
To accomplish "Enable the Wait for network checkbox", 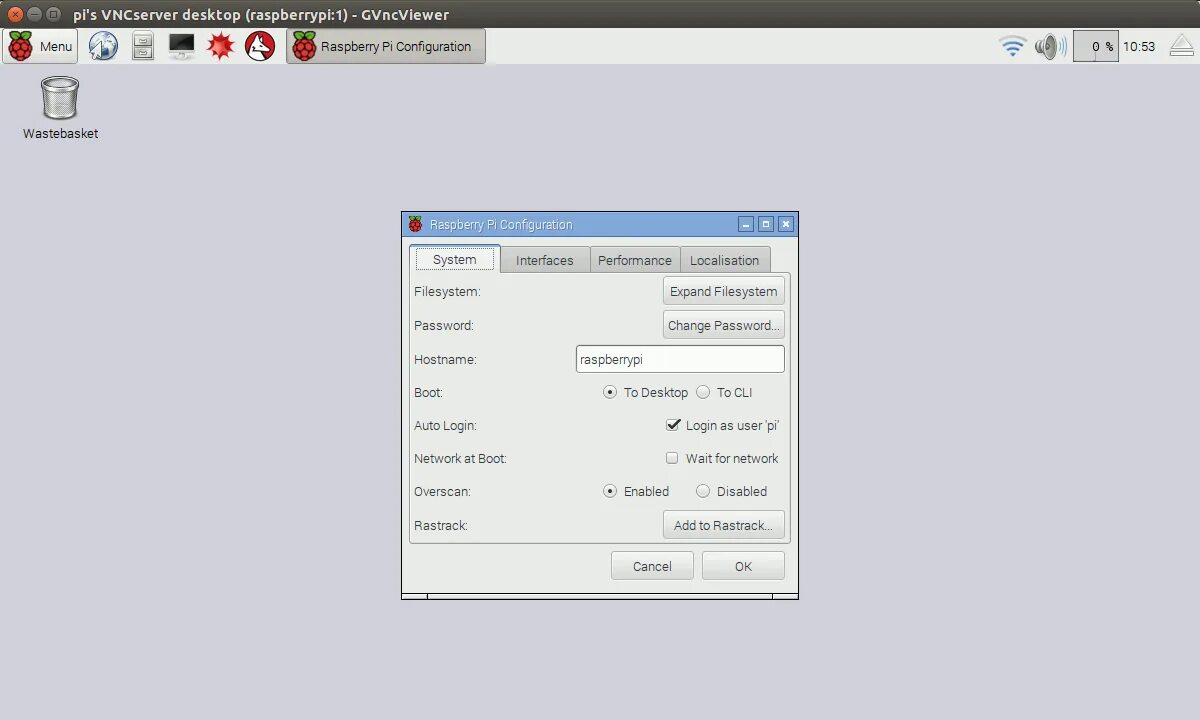I will coord(722,458).
